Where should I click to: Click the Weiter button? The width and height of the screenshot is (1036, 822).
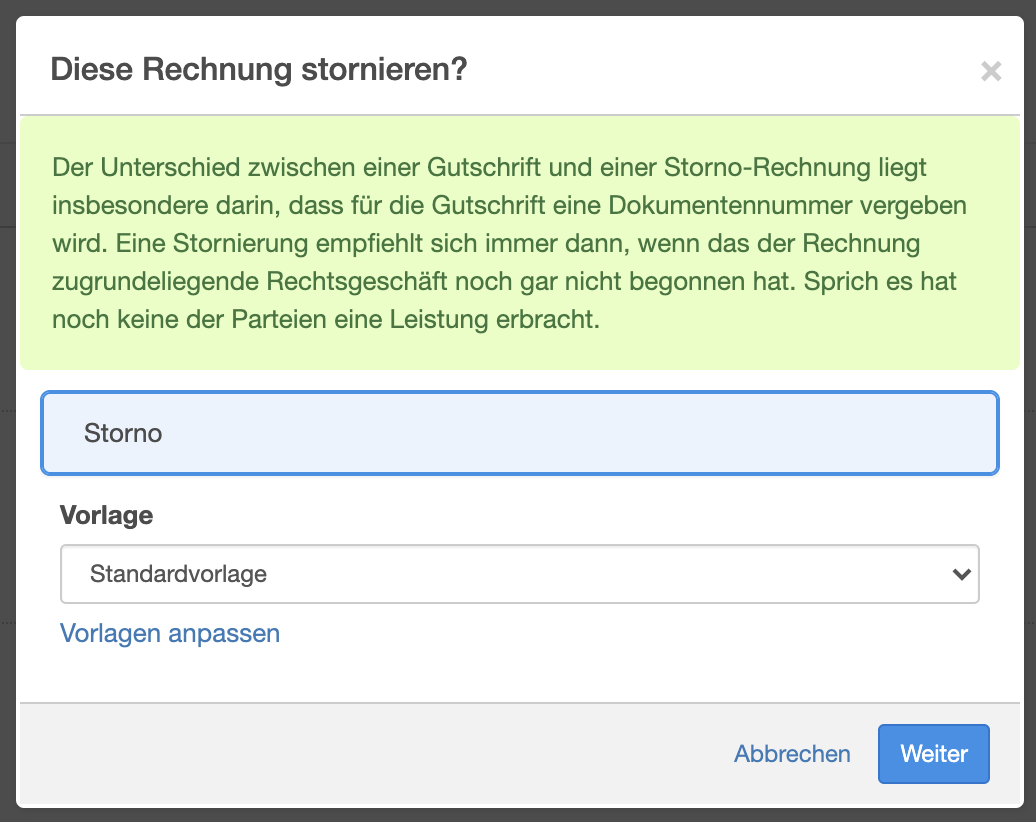[933, 754]
